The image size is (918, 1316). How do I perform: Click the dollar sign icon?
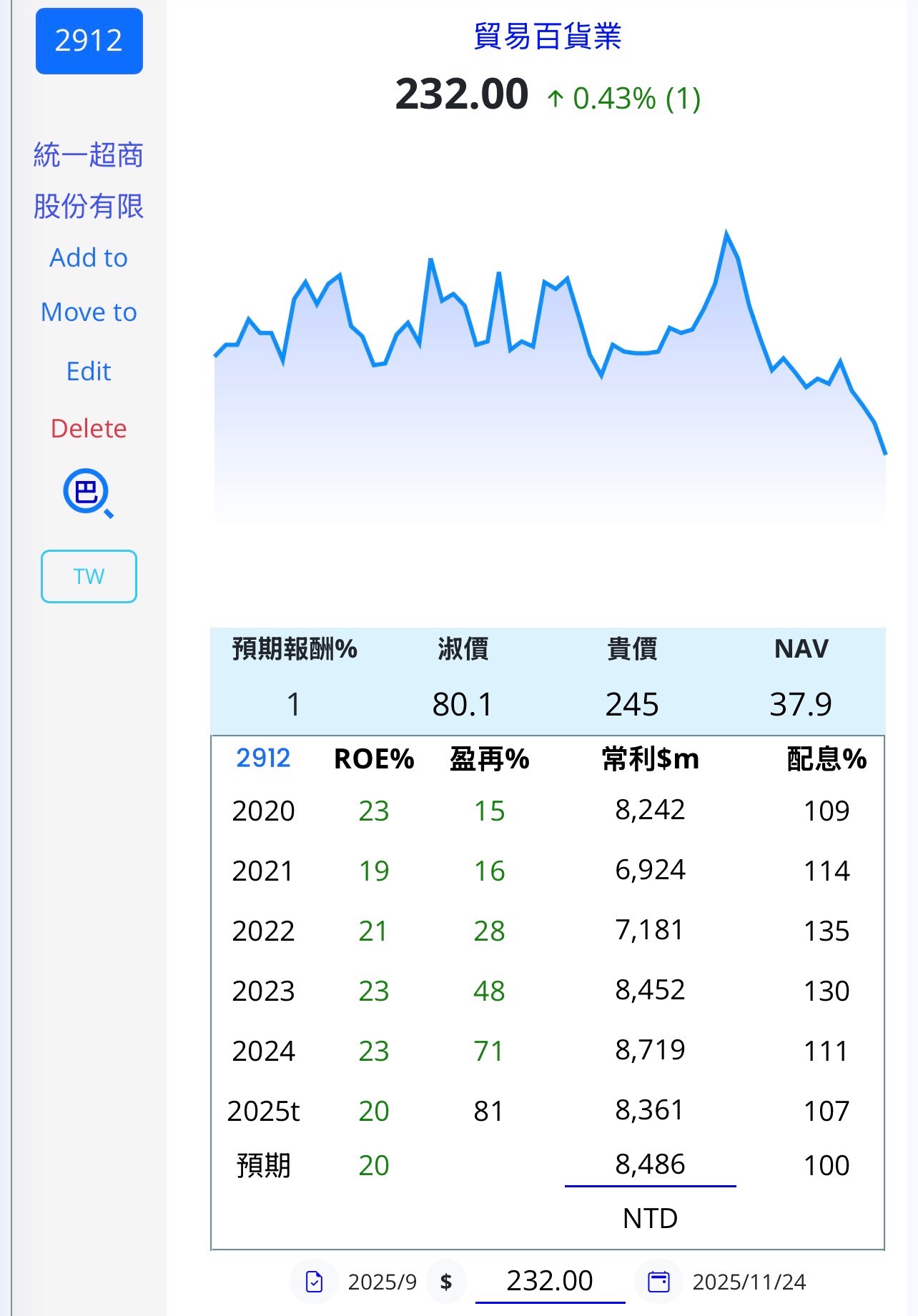[x=446, y=1282]
